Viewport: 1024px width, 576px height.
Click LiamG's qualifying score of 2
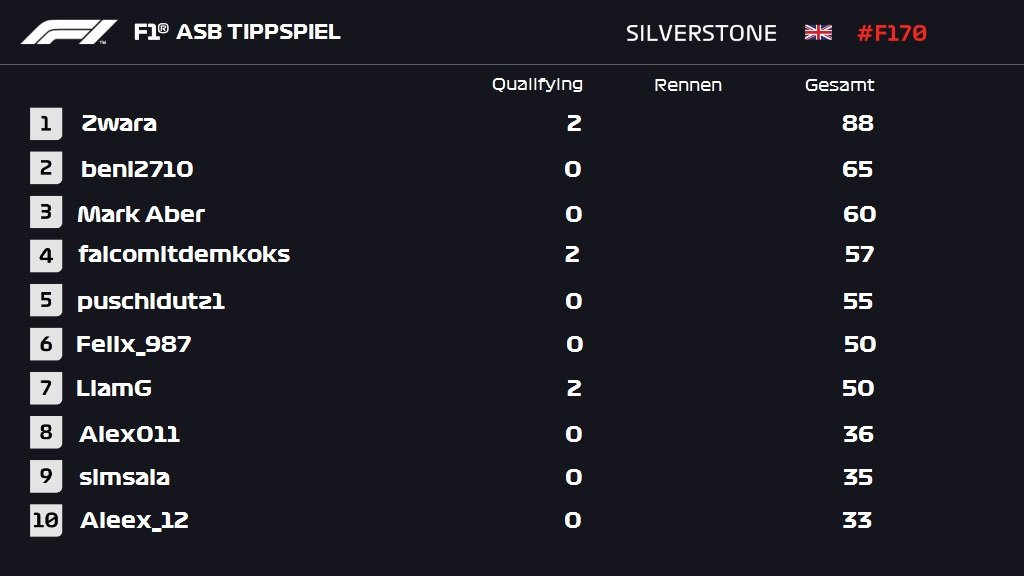pyautogui.click(x=573, y=388)
